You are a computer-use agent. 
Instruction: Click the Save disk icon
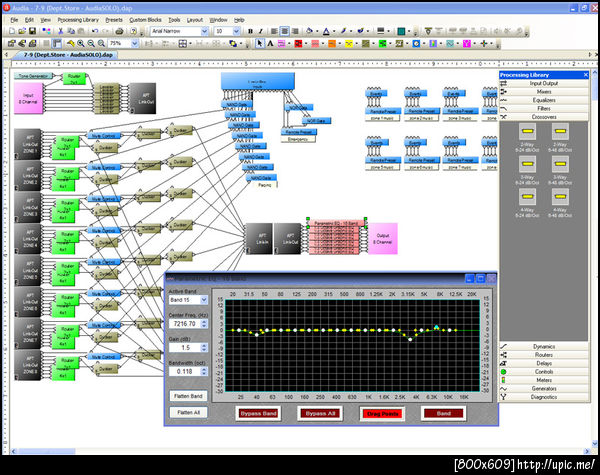(x=33, y=31)
